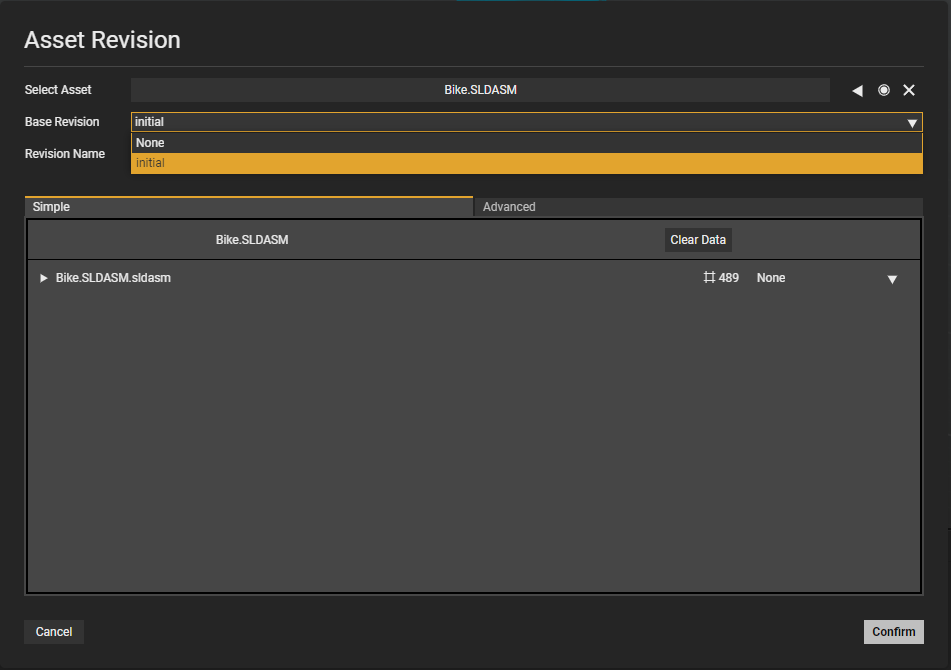Click the Select Asset label
Viewport: 951px width, 670px height.
point(58,90)
